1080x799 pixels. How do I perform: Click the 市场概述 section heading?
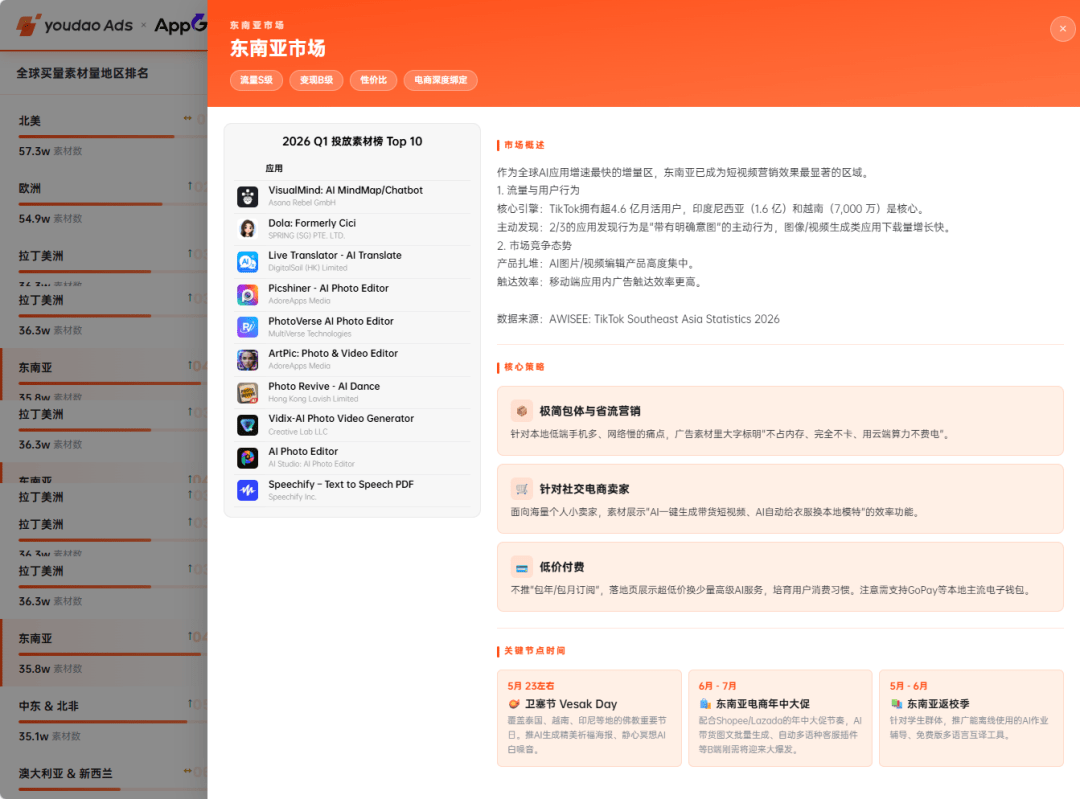(x=524, y=145)
